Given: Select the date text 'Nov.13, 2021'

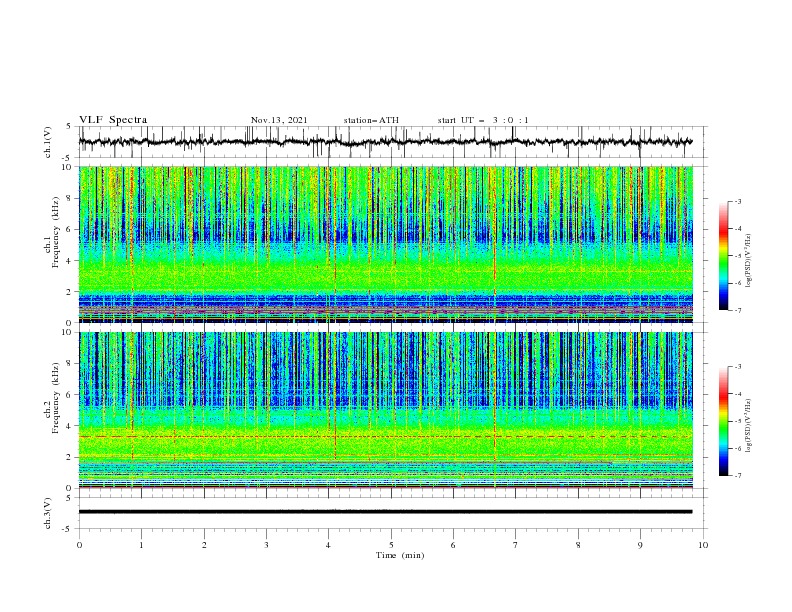Looking at the screenshot, I should pos(279,120).
